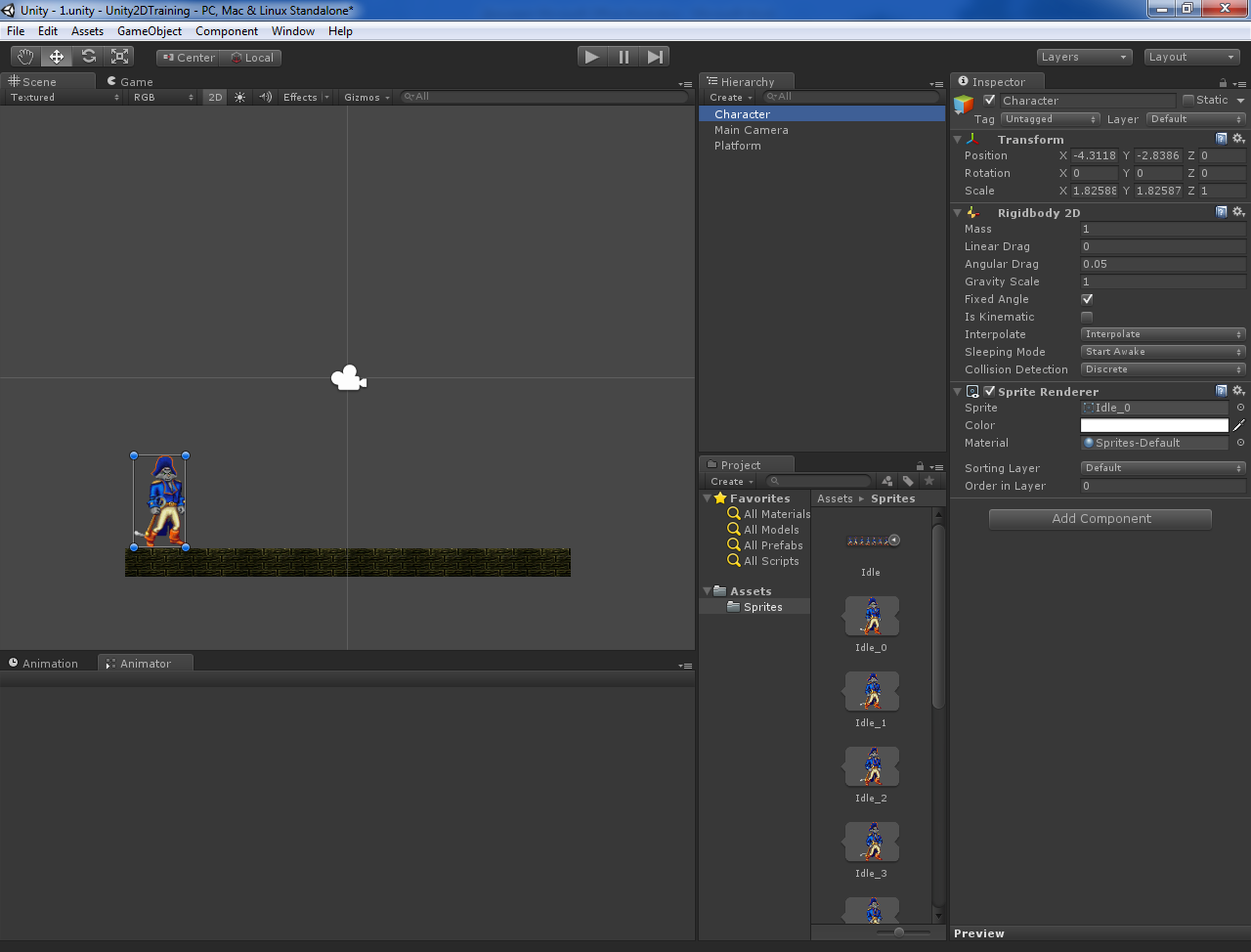Toggle the 2D scene view mode
Screen dimensions: 1251x952
coord(215,98)
